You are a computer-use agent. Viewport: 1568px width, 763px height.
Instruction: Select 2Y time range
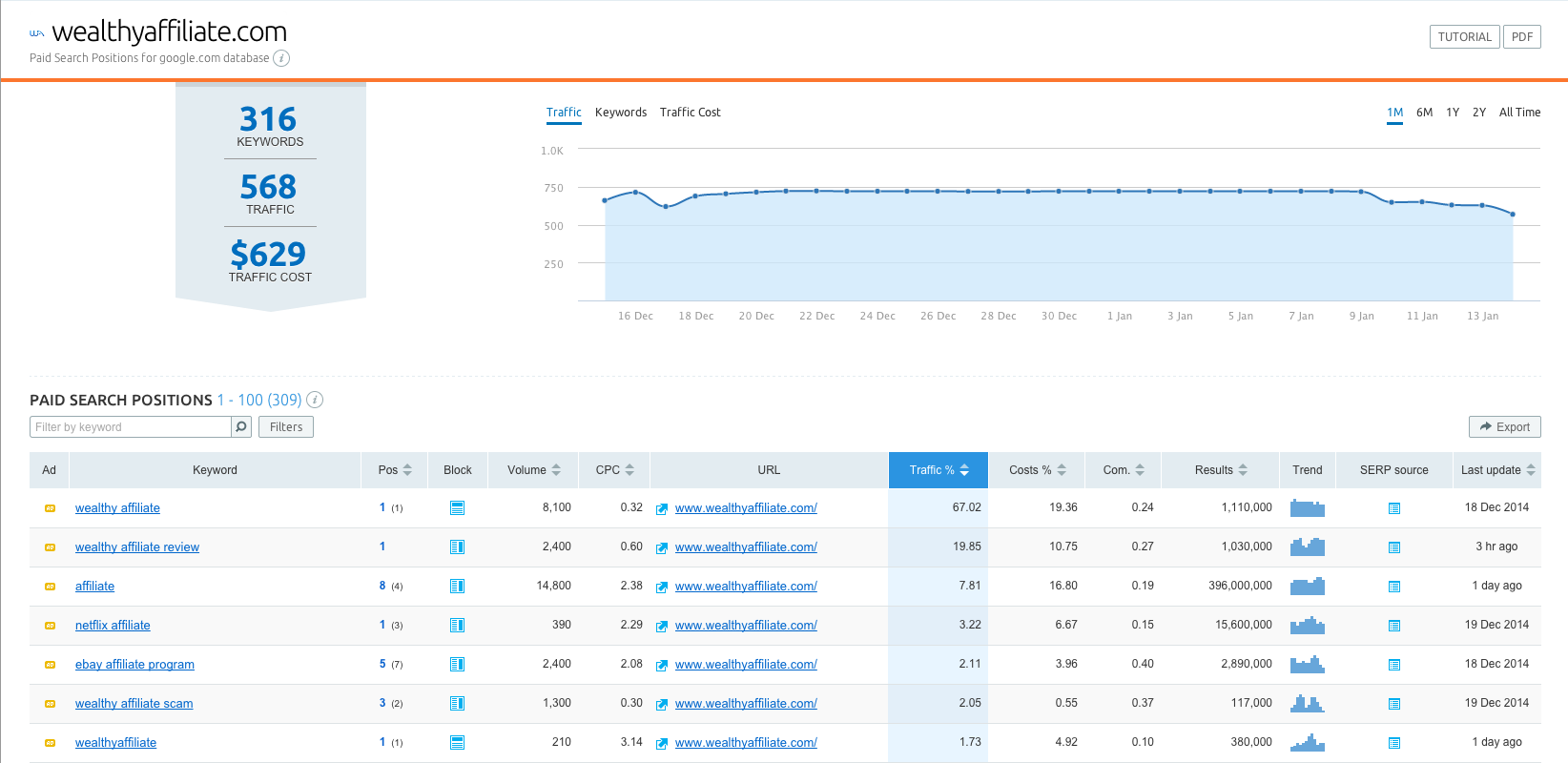pos(1479,113)
